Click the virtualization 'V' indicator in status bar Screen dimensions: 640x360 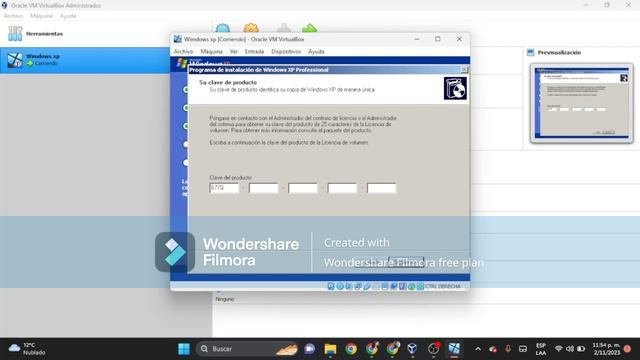point(402,286)
